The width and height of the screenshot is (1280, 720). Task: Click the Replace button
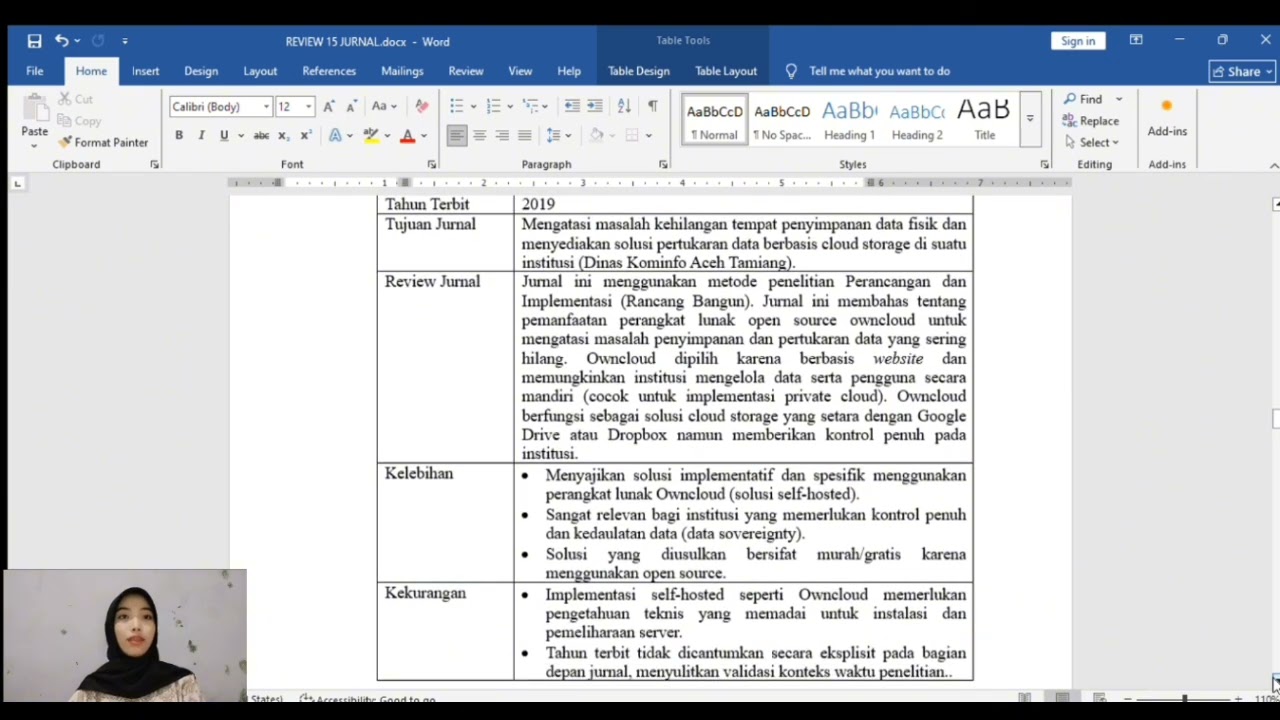point(1090,121)
